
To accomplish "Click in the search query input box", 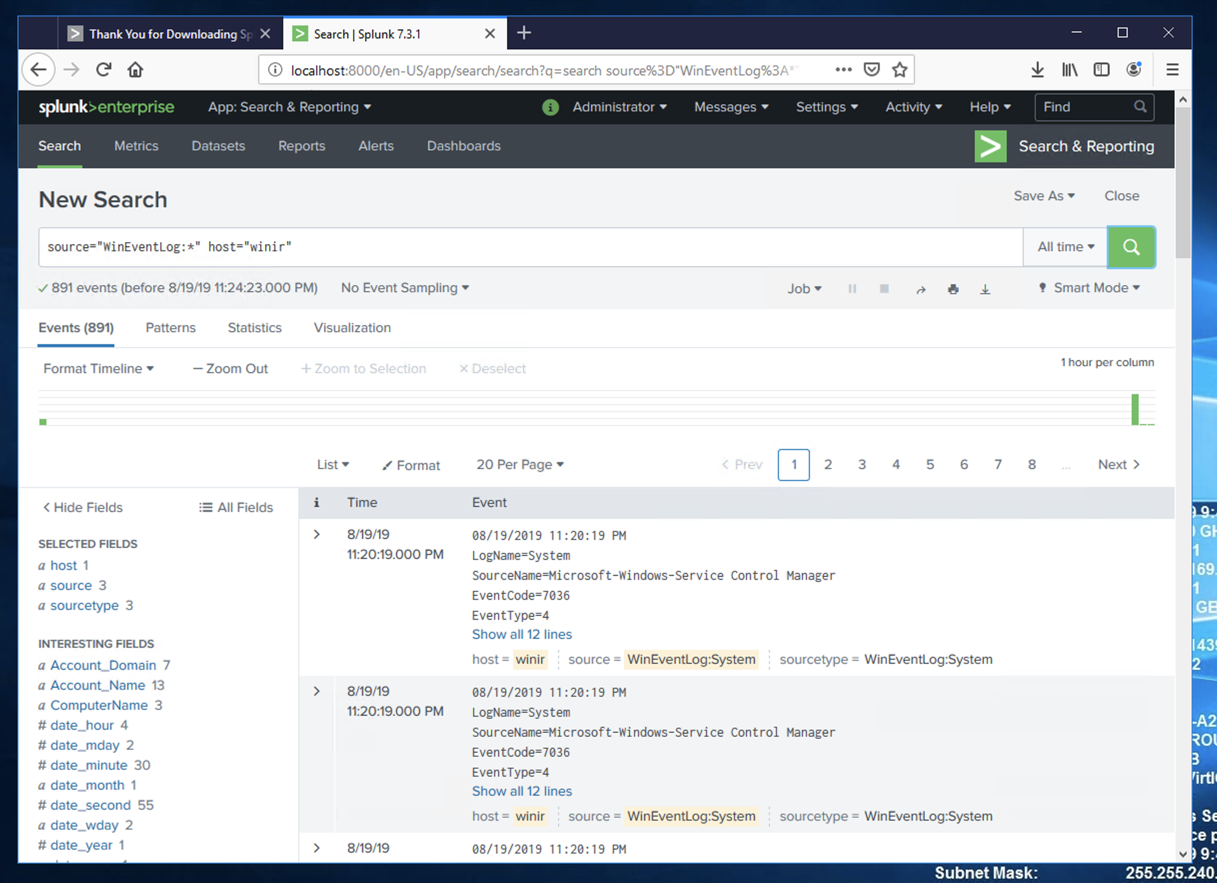I will (x=531, y=247).
